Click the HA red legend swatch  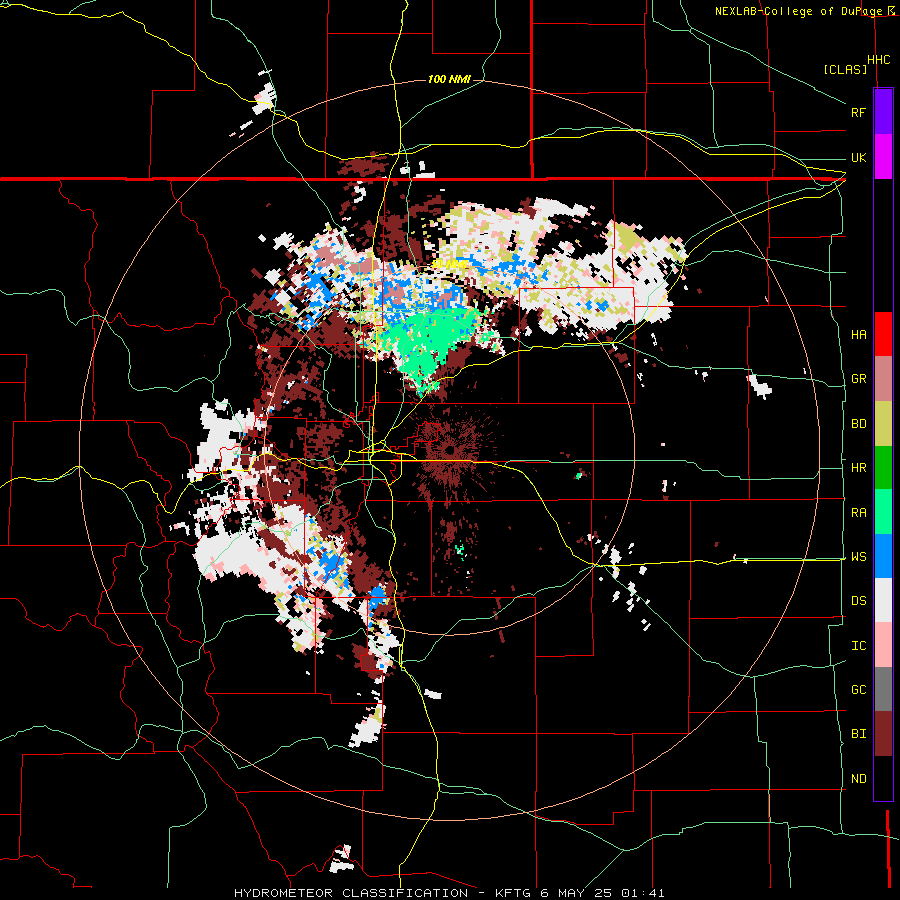[x=883, y=334]
